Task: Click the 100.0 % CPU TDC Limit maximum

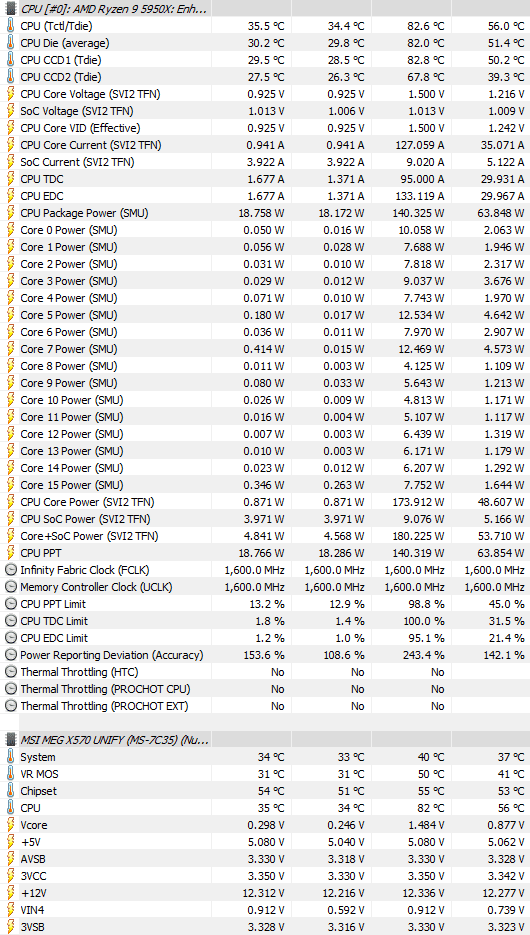Action: [x=424, y=621]
